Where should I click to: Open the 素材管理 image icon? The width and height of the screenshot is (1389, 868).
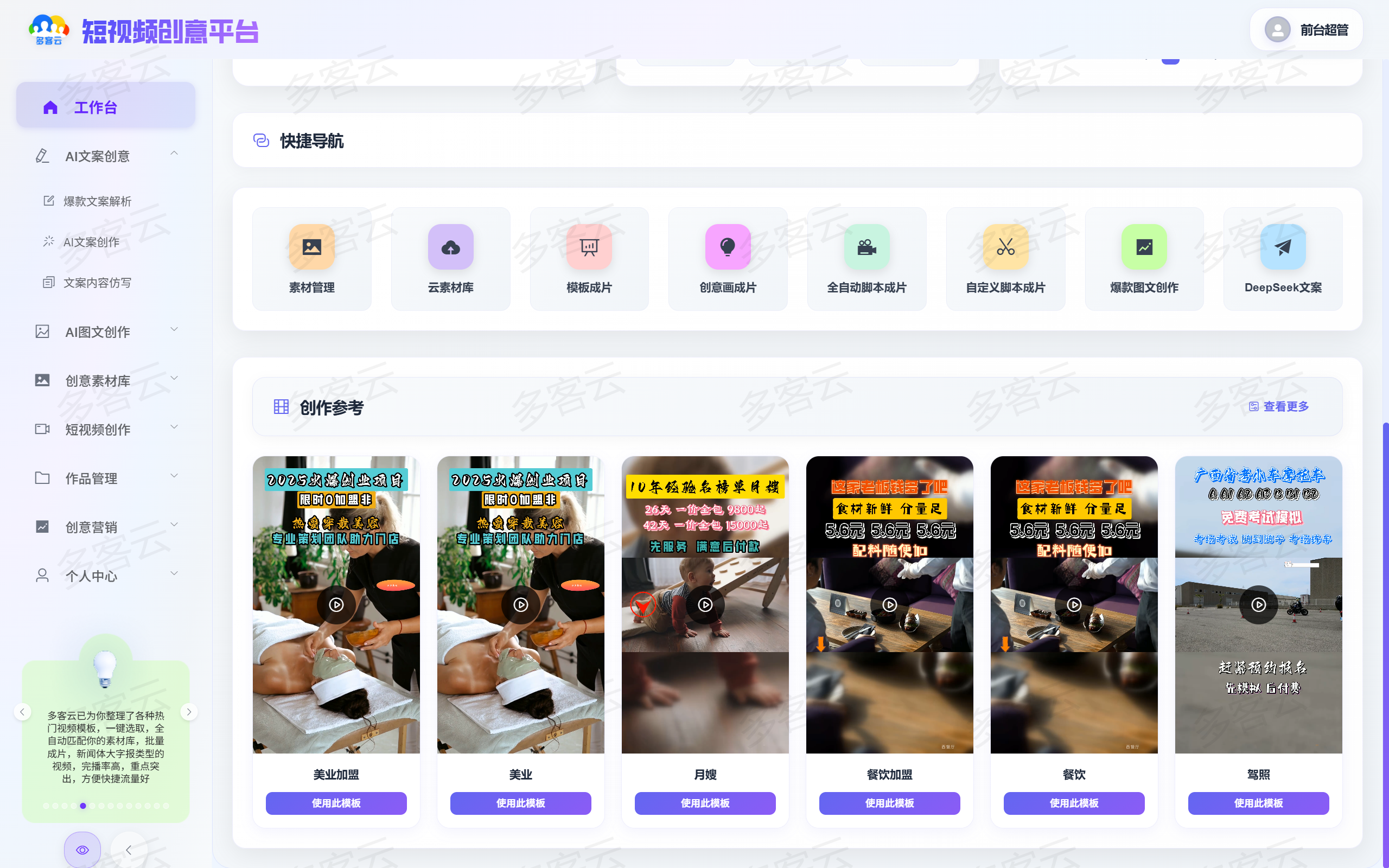(311, 247)
